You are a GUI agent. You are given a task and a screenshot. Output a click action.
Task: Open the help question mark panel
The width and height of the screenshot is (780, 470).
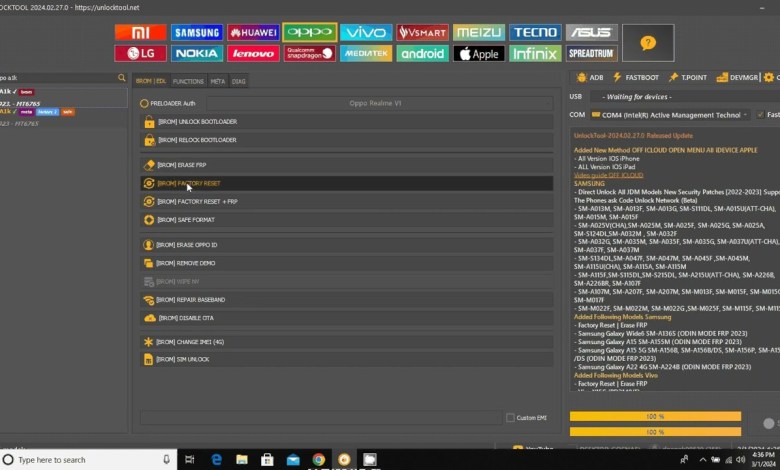coord(648,43)
